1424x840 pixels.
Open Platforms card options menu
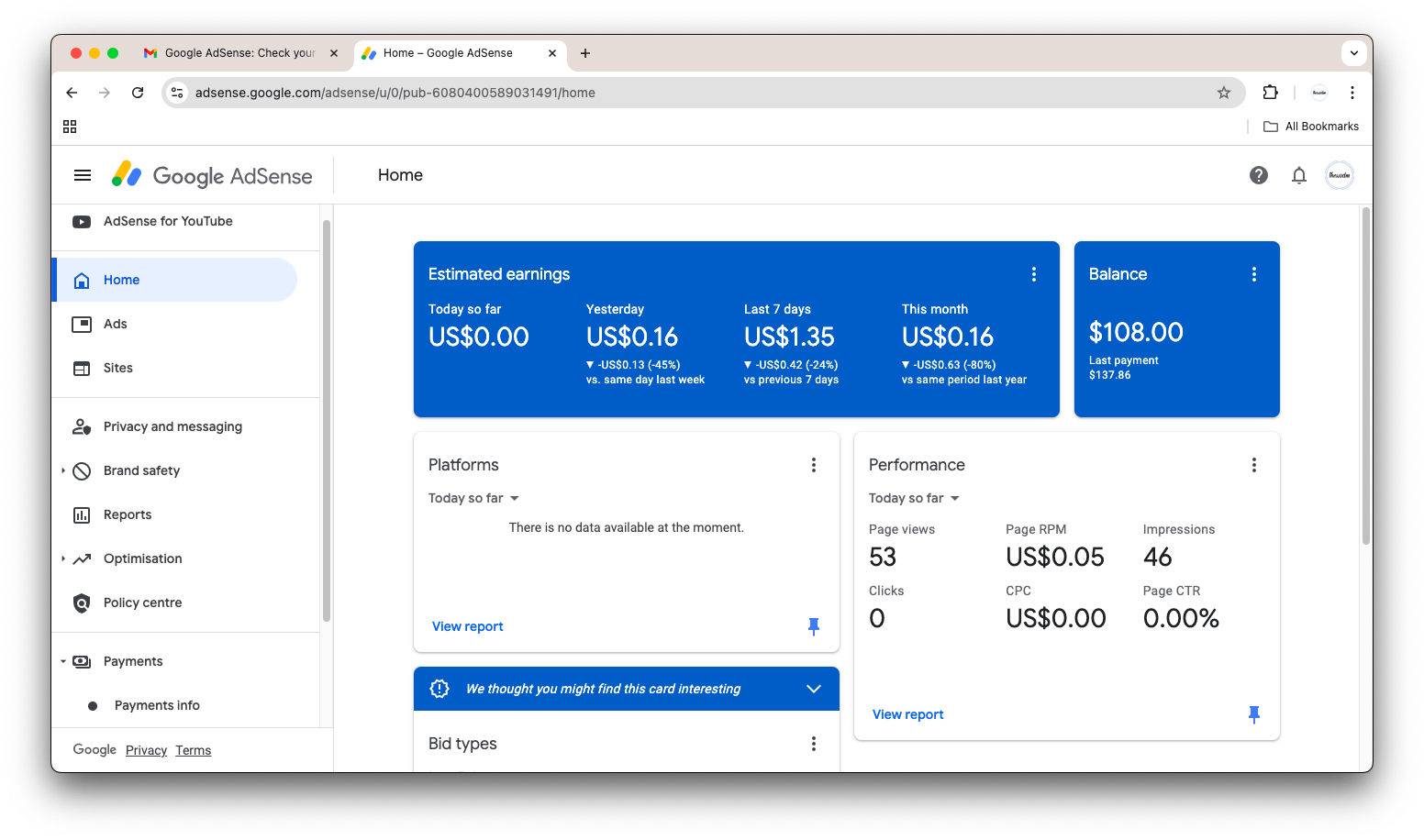click(x=814, y=465)
